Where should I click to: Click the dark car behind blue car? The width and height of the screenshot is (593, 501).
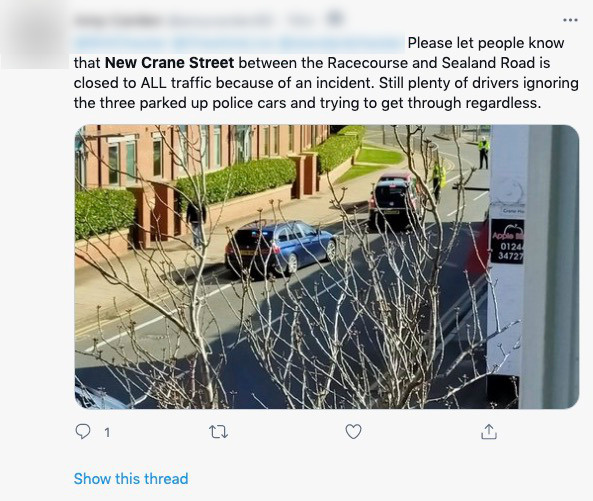click(x=395, y=202)
